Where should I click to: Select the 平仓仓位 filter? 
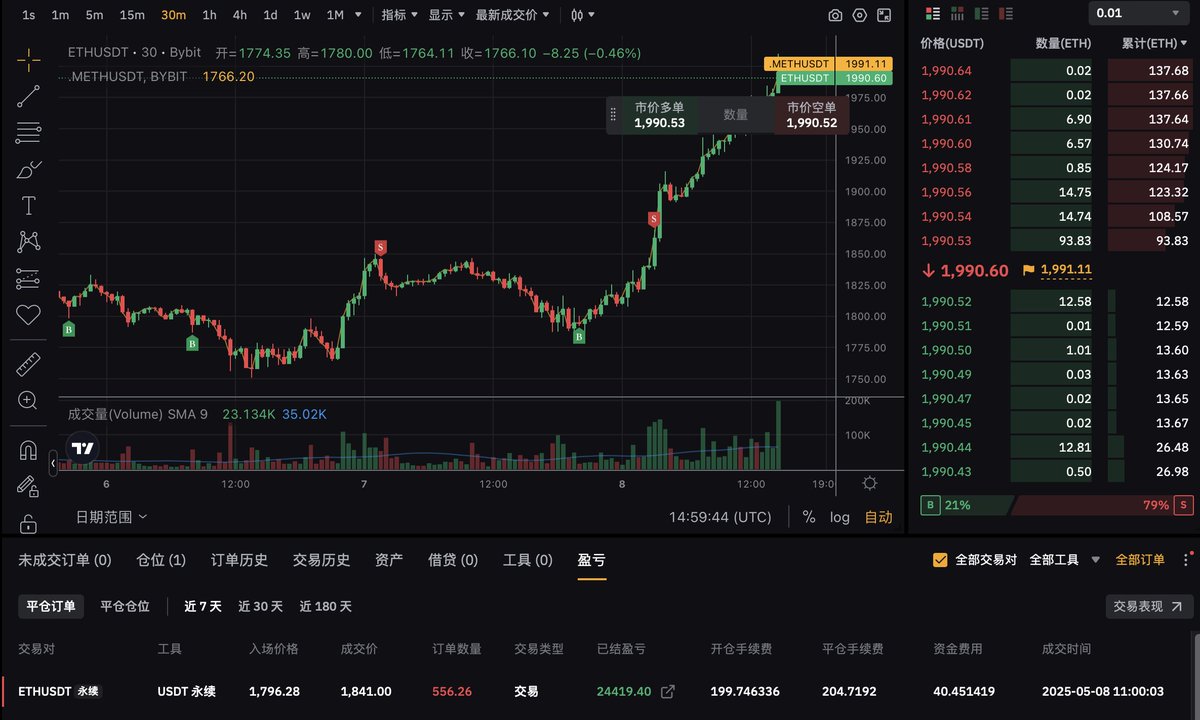click(x=125, y=606)
